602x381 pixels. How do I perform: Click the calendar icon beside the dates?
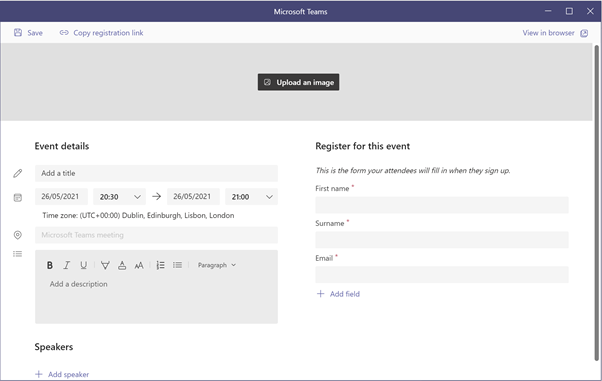tap(18, 197)
